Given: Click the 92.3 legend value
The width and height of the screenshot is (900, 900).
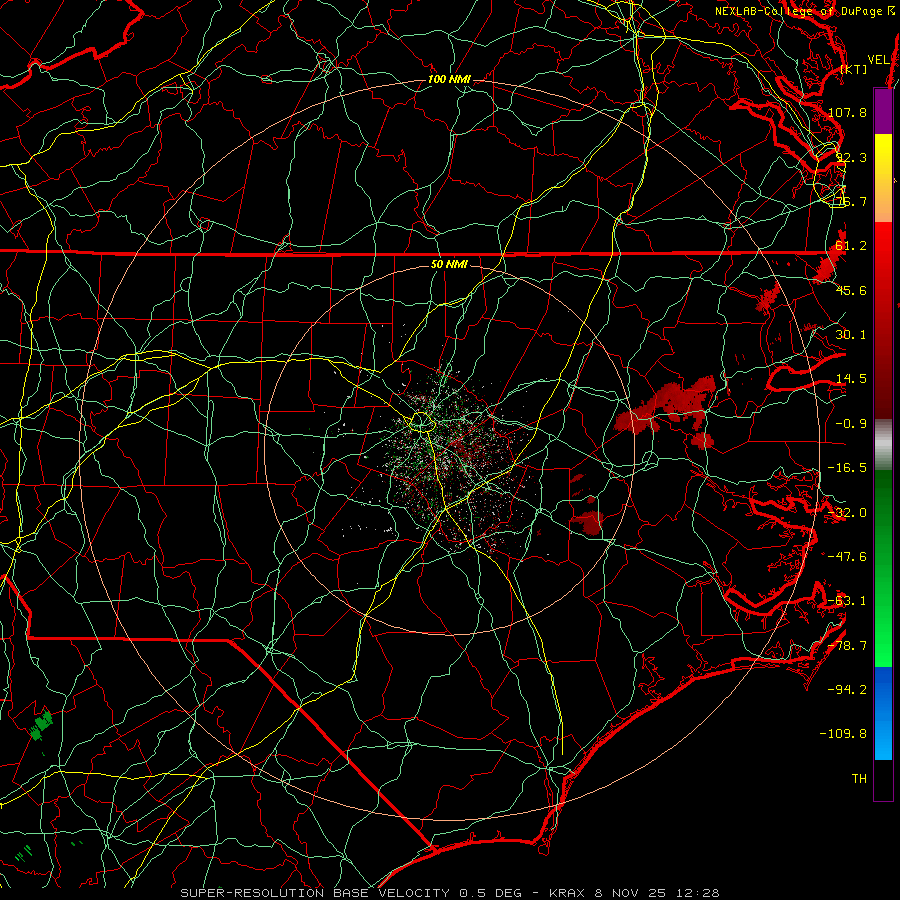Looking at the screenshot, I should click(x=851, y=157).
